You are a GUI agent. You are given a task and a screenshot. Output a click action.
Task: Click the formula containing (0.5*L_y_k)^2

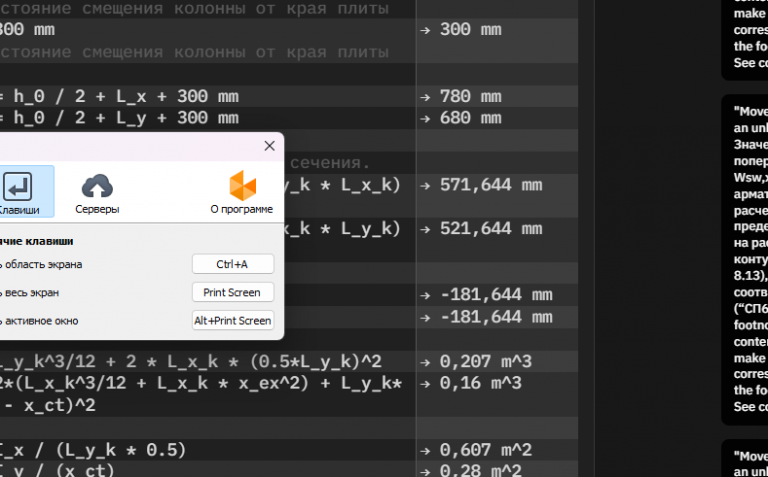(191, 362)
